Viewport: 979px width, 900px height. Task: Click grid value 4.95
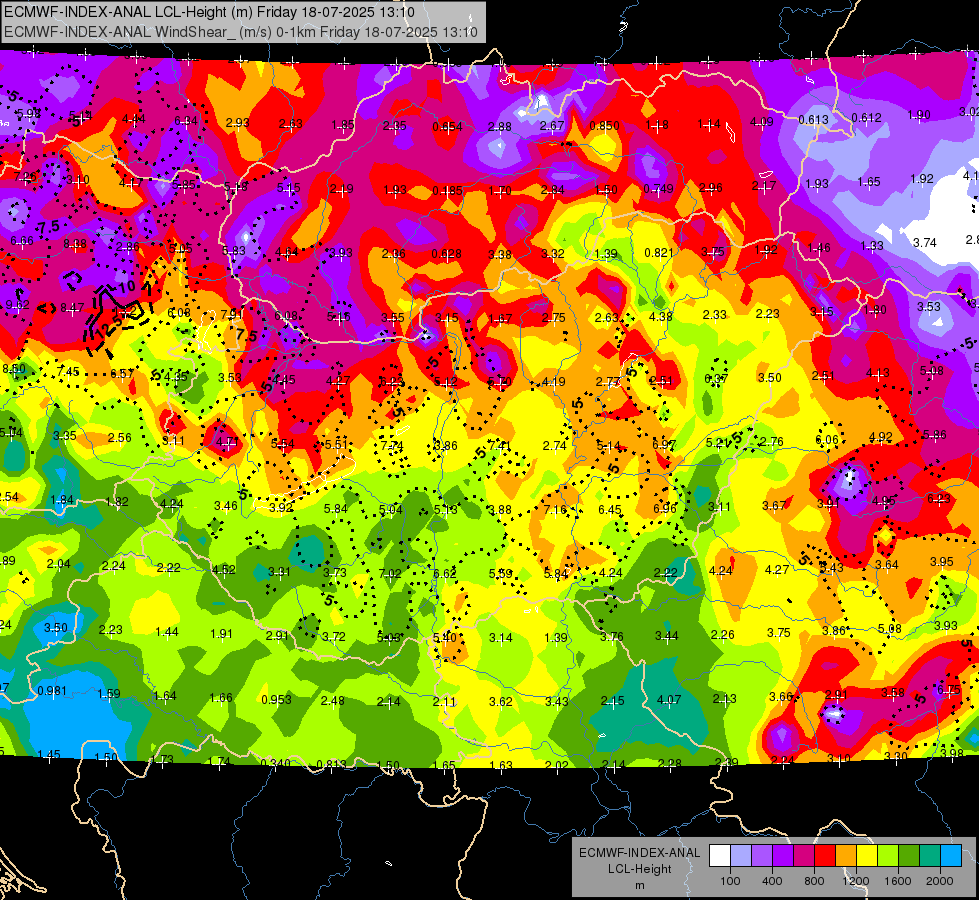(x=883, y=501)
